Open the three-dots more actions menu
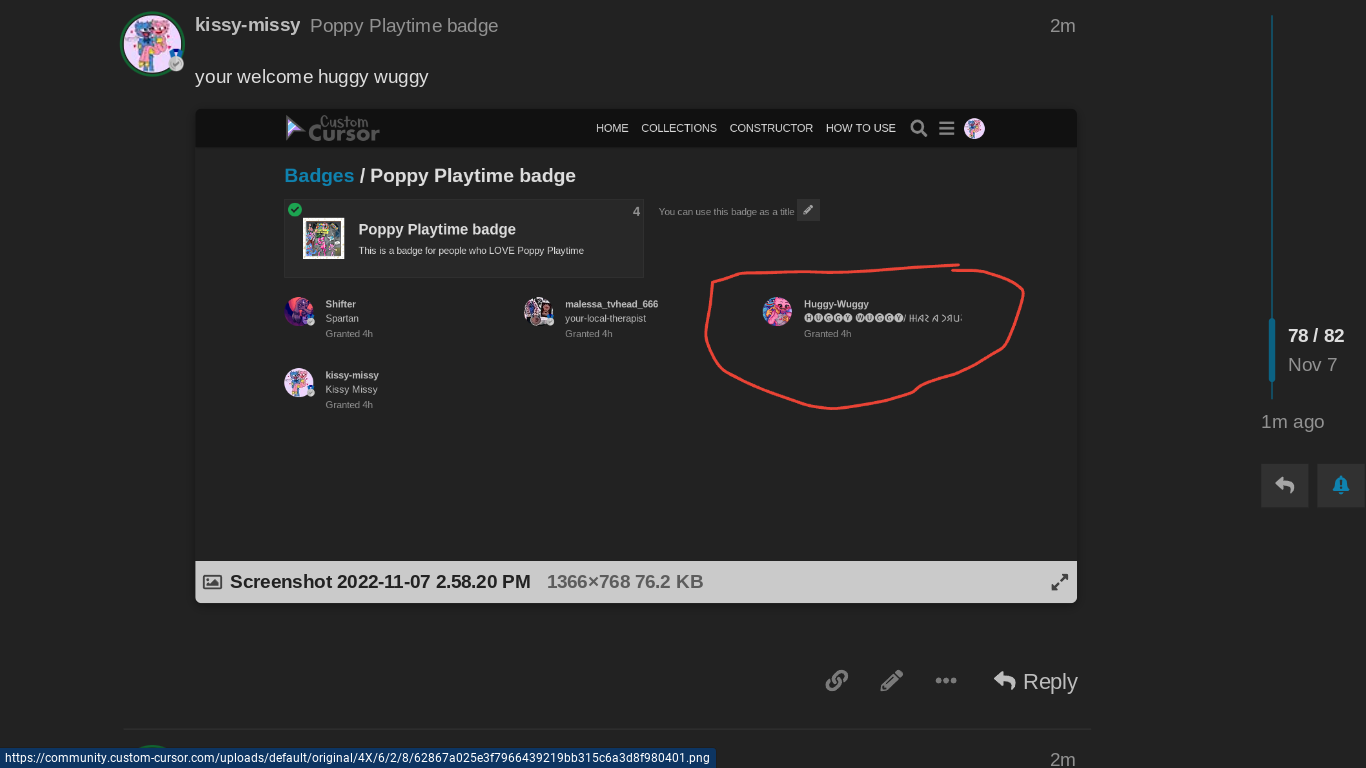1366x768 pixels. (x=946, y=681)
